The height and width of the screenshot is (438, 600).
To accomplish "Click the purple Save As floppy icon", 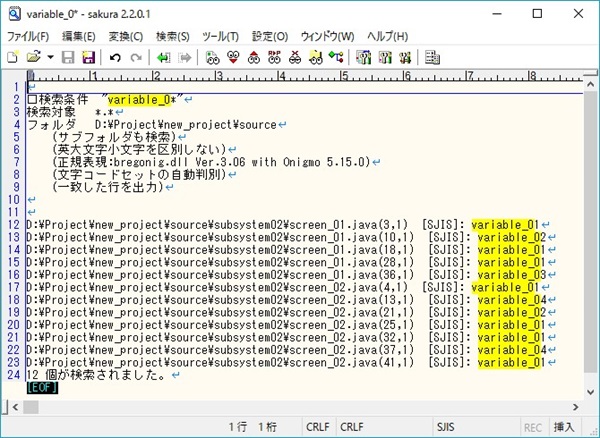I will click(88, 58).
